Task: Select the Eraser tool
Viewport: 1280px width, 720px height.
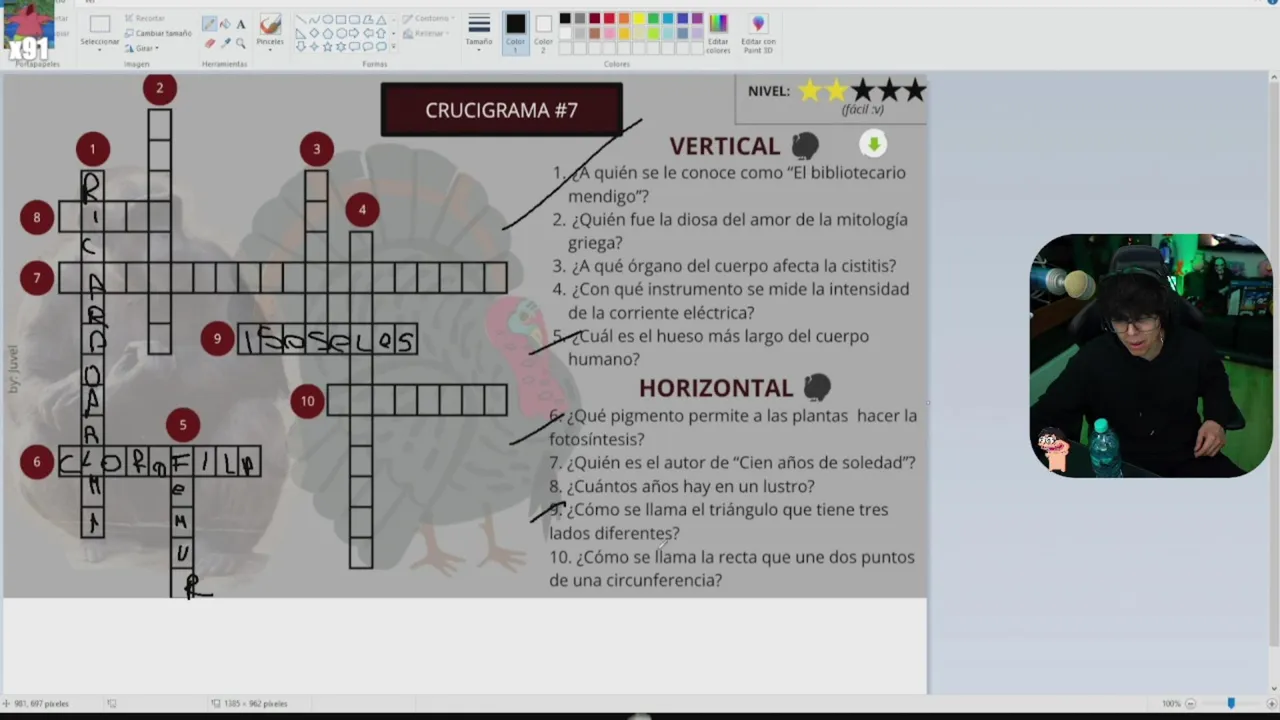Action: 210,43
